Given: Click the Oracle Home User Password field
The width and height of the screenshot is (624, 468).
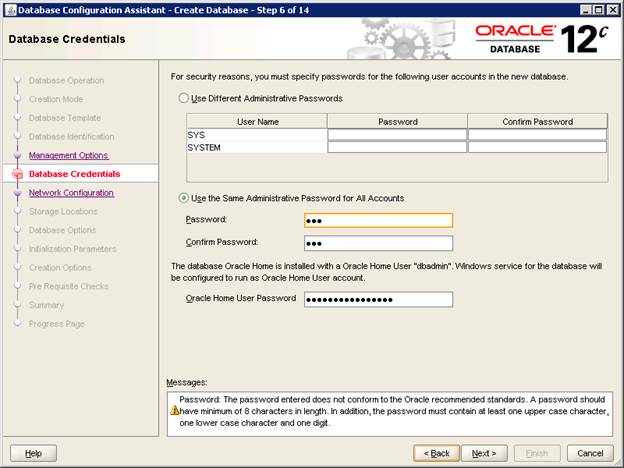Looking at the screenshot, I should click(378, 299).
